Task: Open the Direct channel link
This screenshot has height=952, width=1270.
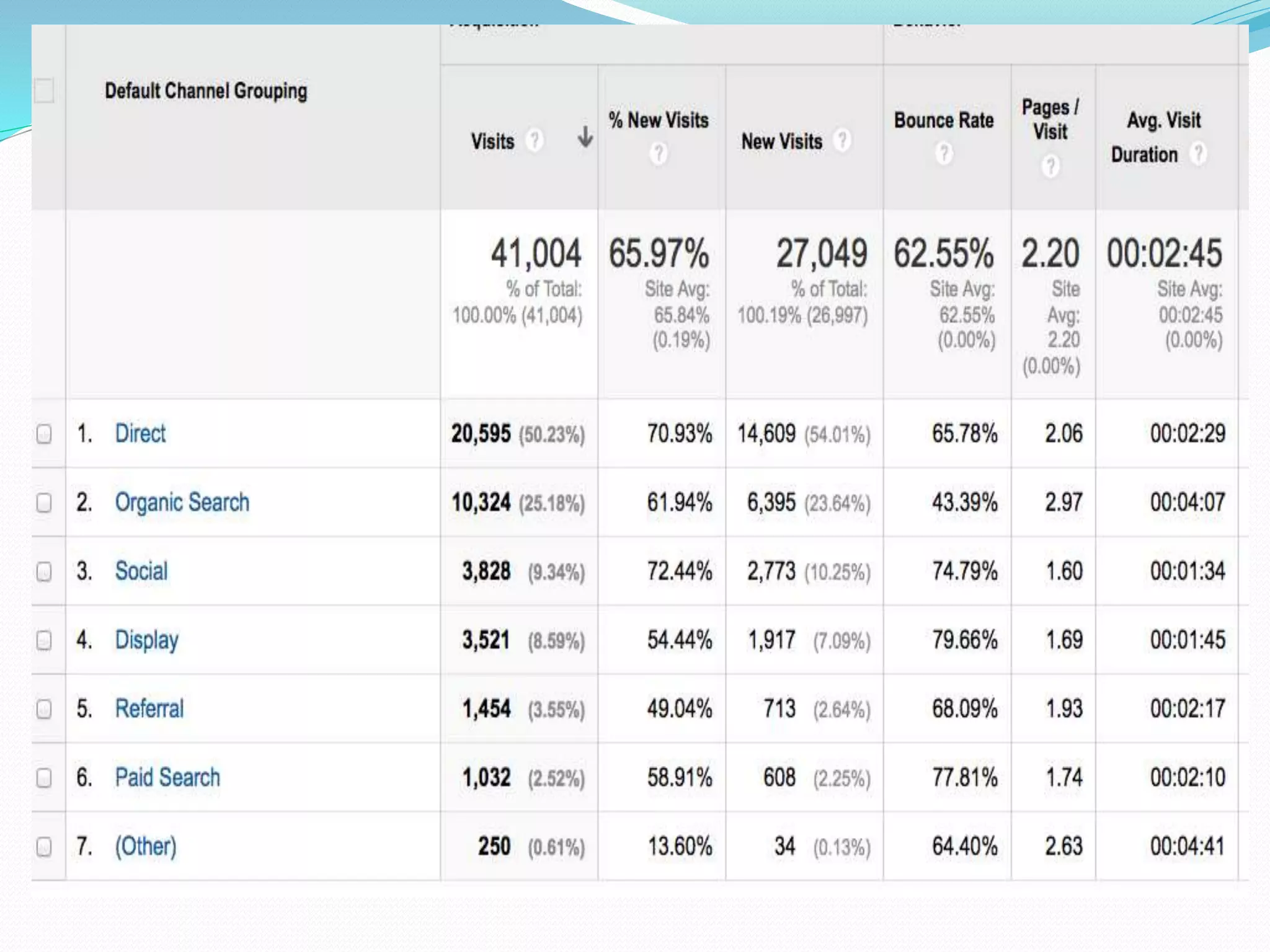Action: (x=140, y=433)
